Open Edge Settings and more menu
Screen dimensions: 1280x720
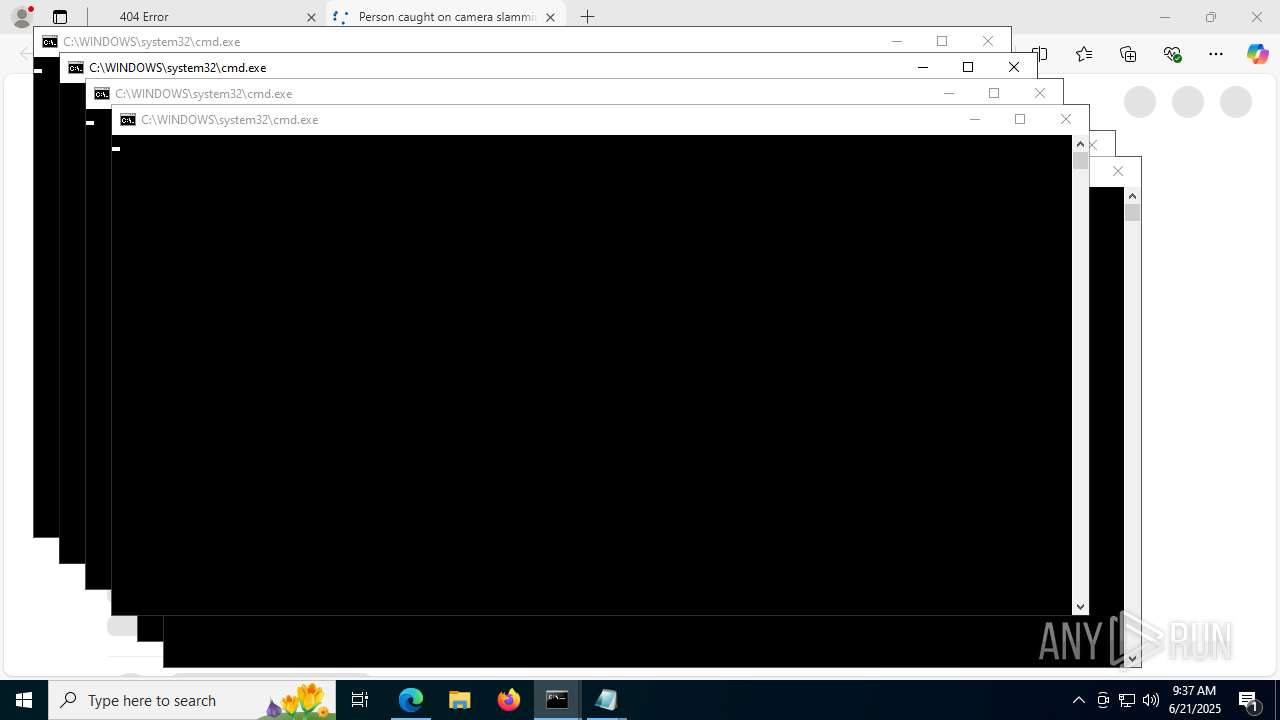1216,54
